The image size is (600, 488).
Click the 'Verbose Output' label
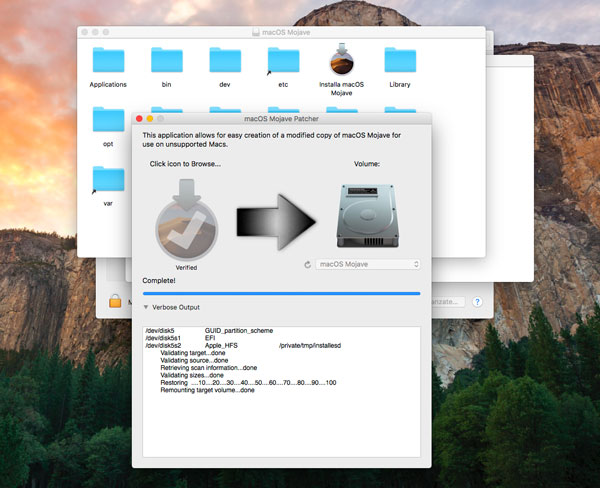pyautogui.click(x=176, y=307)
